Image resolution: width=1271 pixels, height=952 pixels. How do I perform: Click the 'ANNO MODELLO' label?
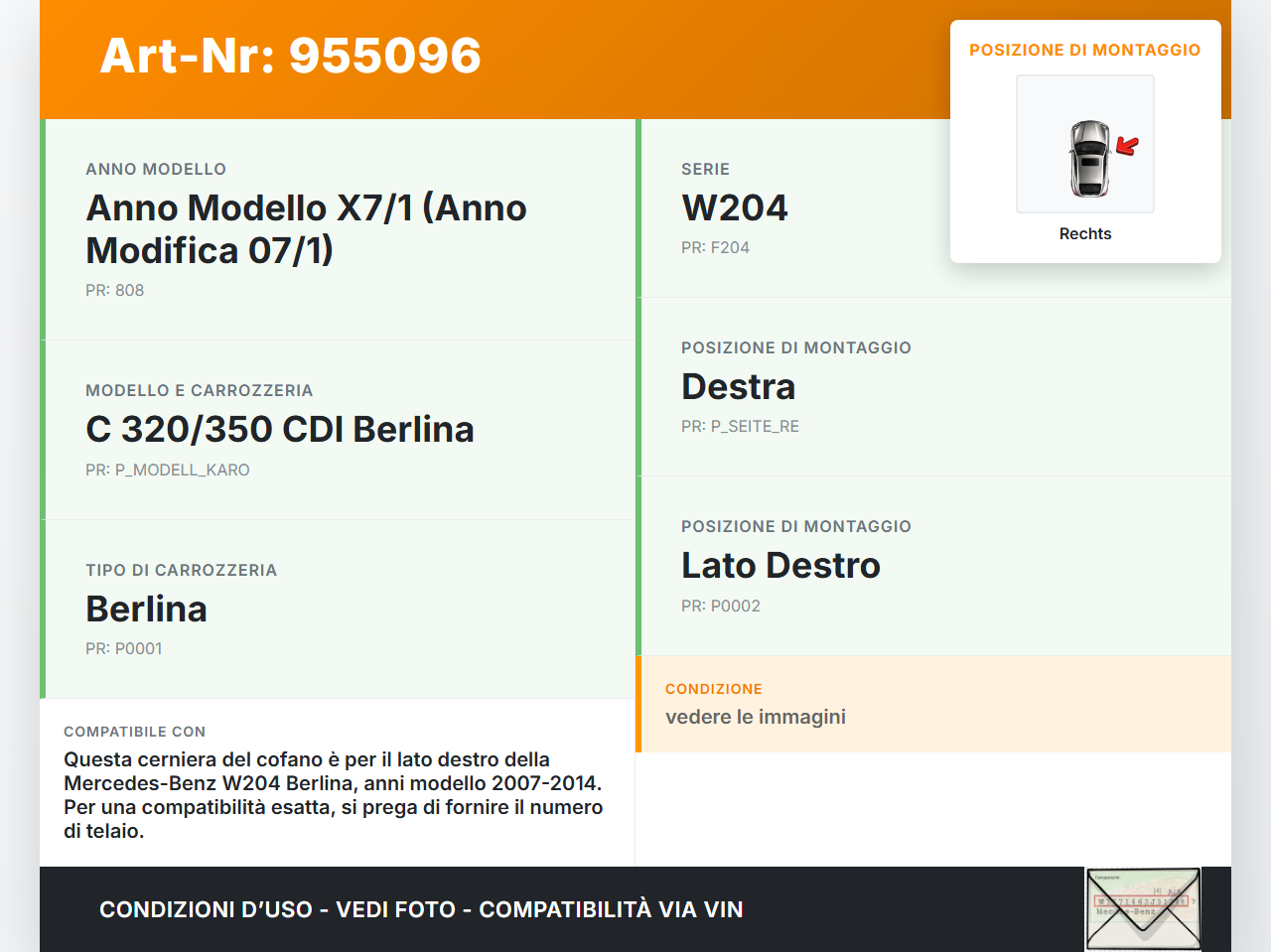pyautogui.click(x=156, y=169)
